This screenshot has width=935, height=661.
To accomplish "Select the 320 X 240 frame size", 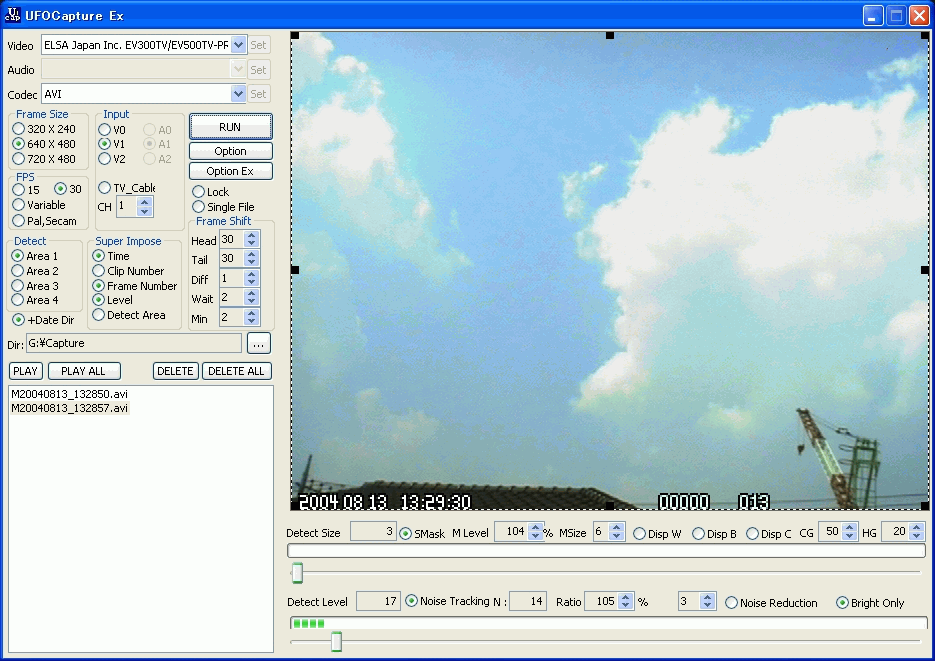I will 19,129.
